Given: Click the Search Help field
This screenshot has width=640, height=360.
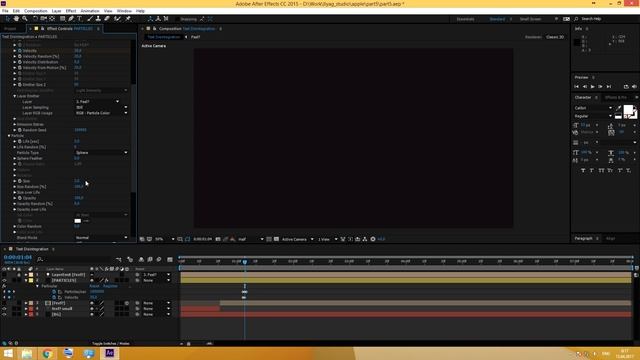Looking at the screenshot, I should tap(607, 19).
